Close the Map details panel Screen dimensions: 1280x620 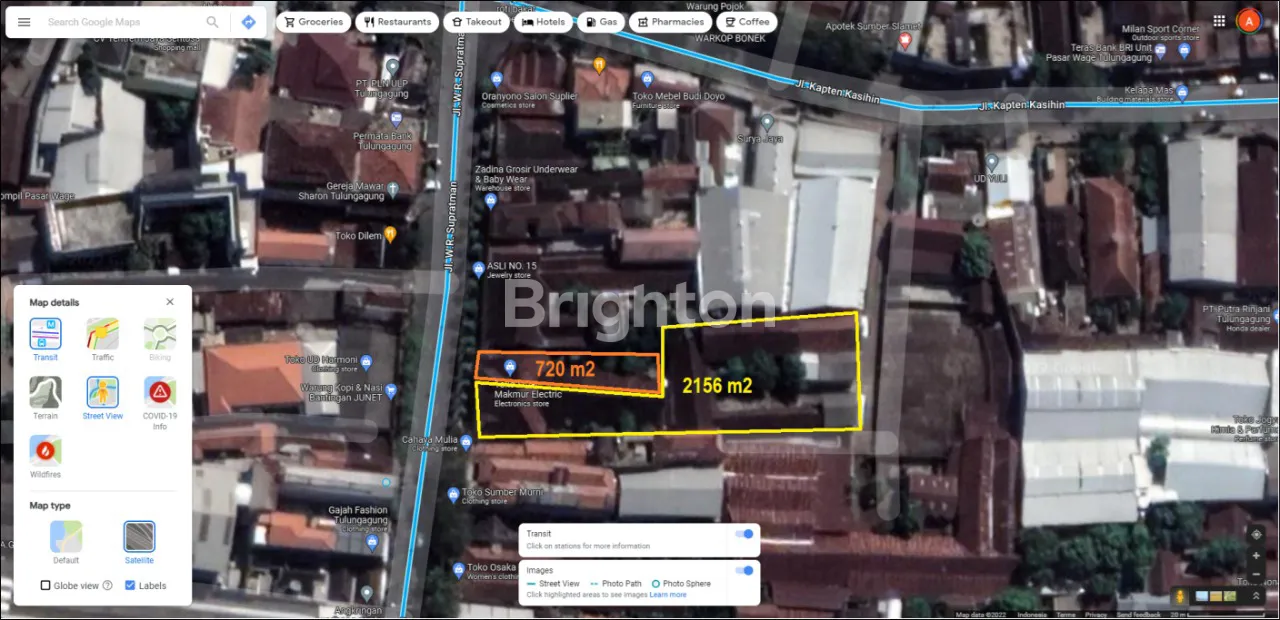[x=170, y=302]
